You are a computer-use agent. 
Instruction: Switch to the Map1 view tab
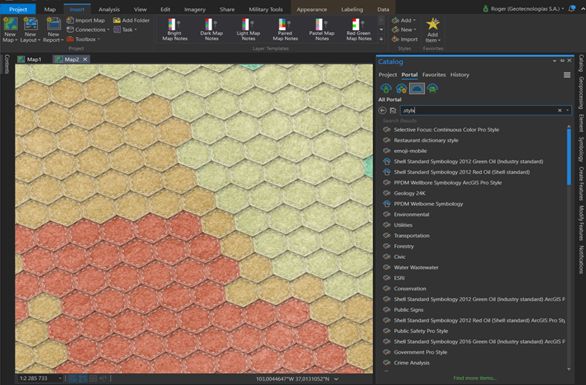30,59
